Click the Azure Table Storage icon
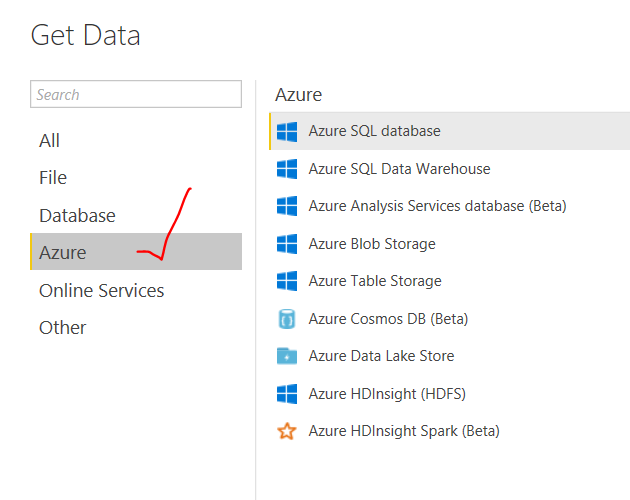The image size is (630, 500). coord(287,281)
